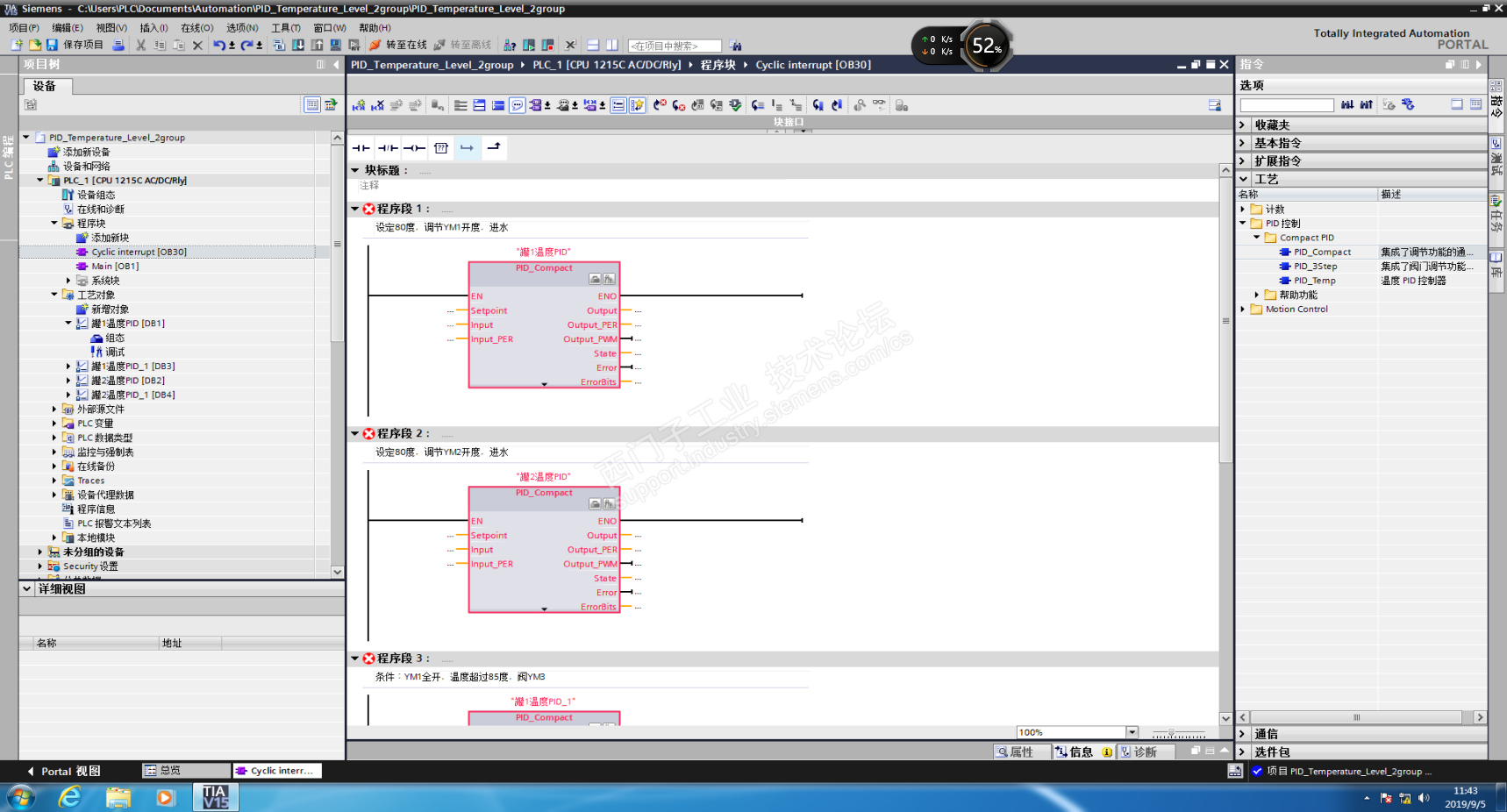Insert an output coil
The width and height of the screenshot is (1507, 812).
coord(414,148)
